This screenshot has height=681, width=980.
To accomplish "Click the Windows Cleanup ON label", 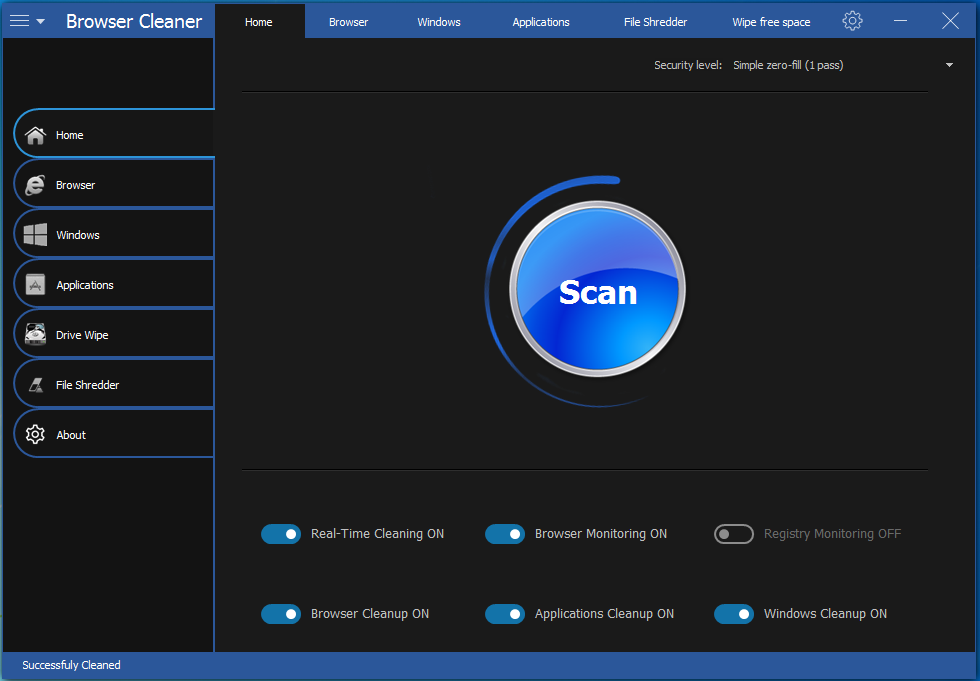I will pyautogui.click(x=825, y=614).
